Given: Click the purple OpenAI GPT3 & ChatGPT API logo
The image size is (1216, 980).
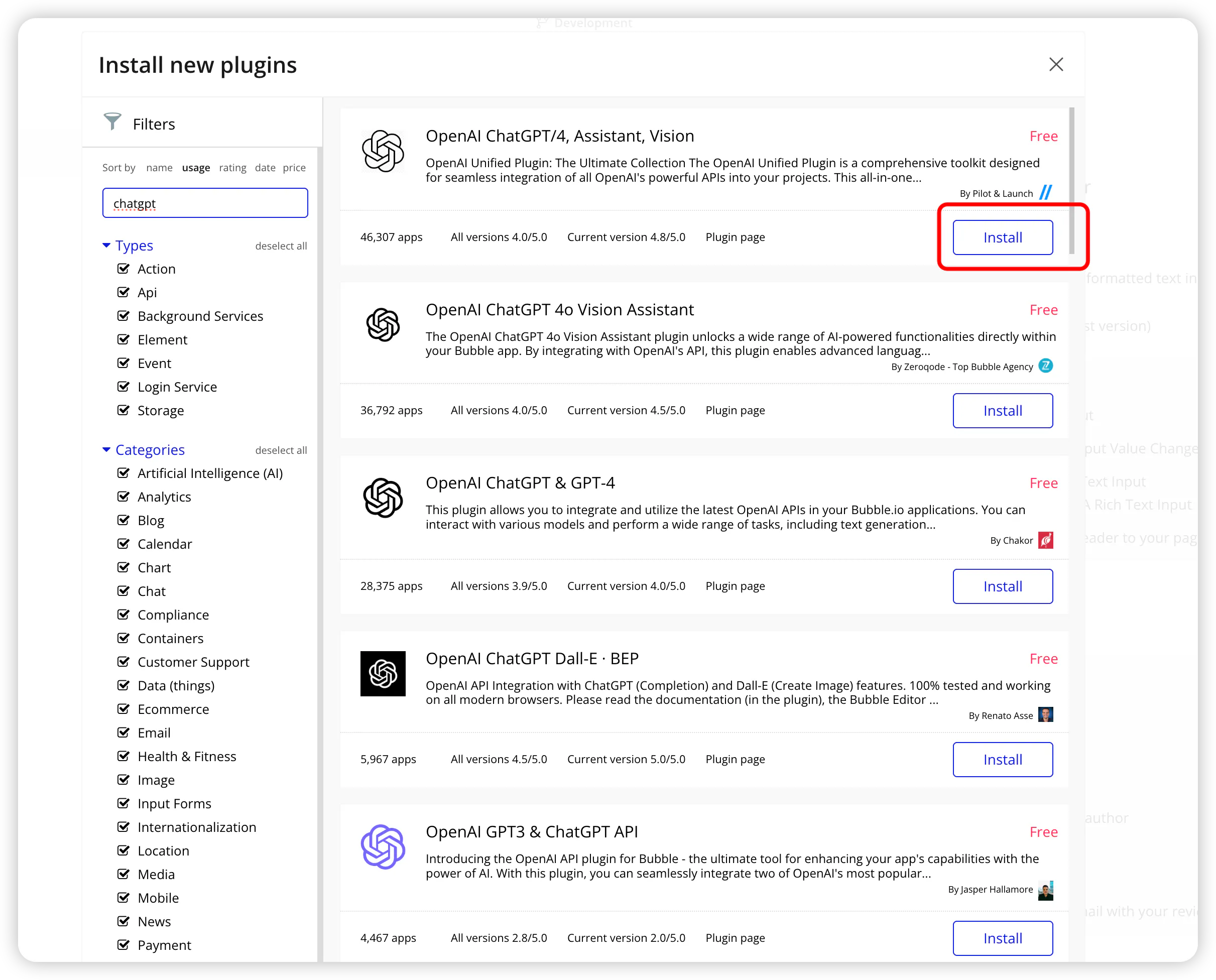Looking at the screenshot, I should click(x=383, y=847).
